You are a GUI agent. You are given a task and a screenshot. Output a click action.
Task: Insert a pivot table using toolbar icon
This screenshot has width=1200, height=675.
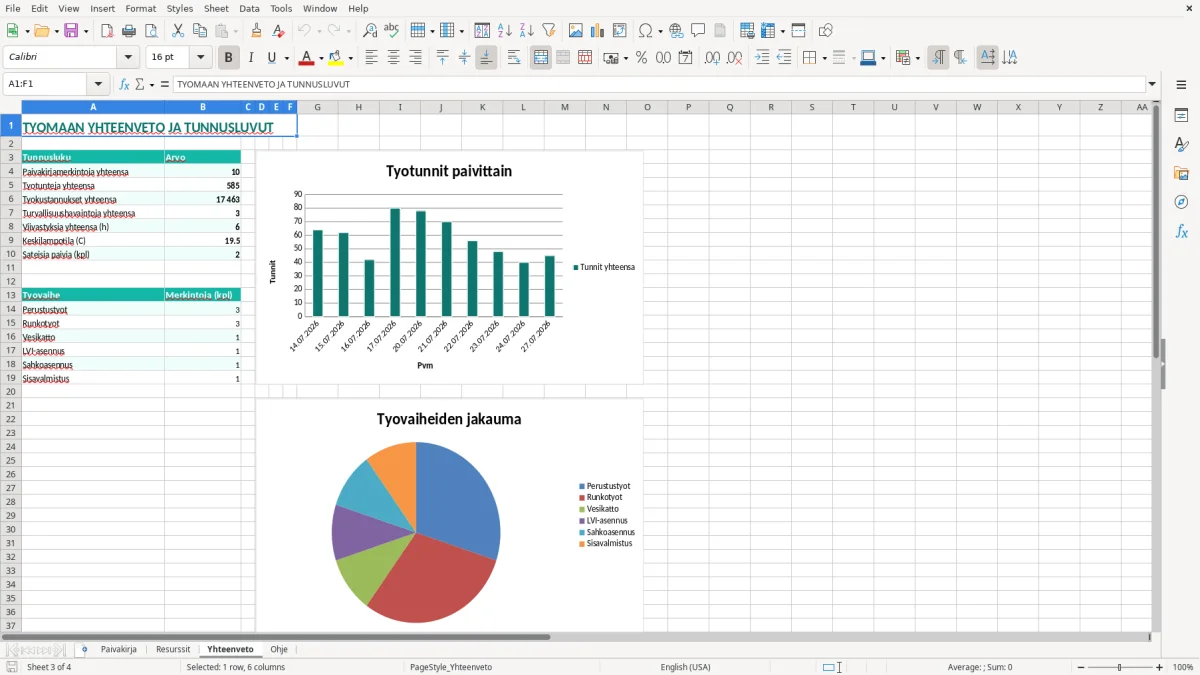tap(620, 31)
